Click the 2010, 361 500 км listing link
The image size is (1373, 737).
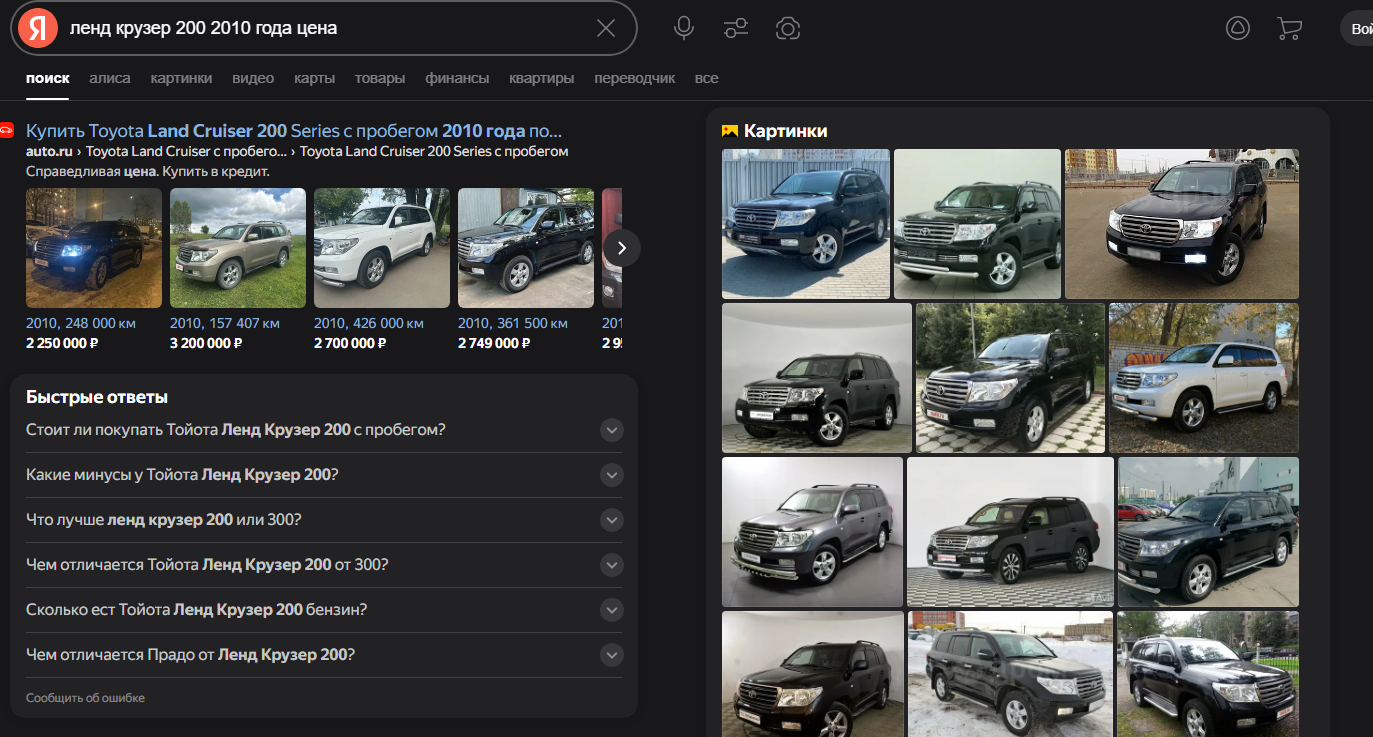coord(513,324)
